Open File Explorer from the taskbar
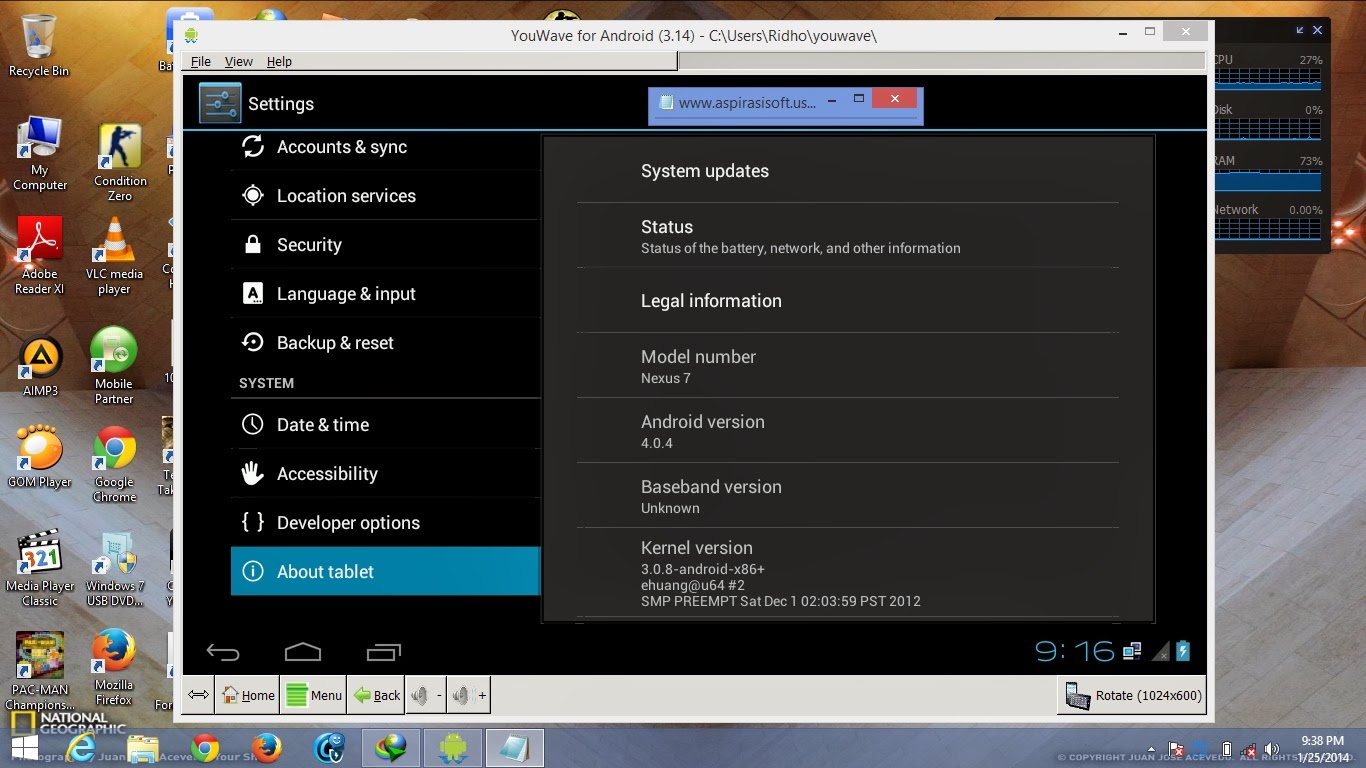 coord(143,748)
